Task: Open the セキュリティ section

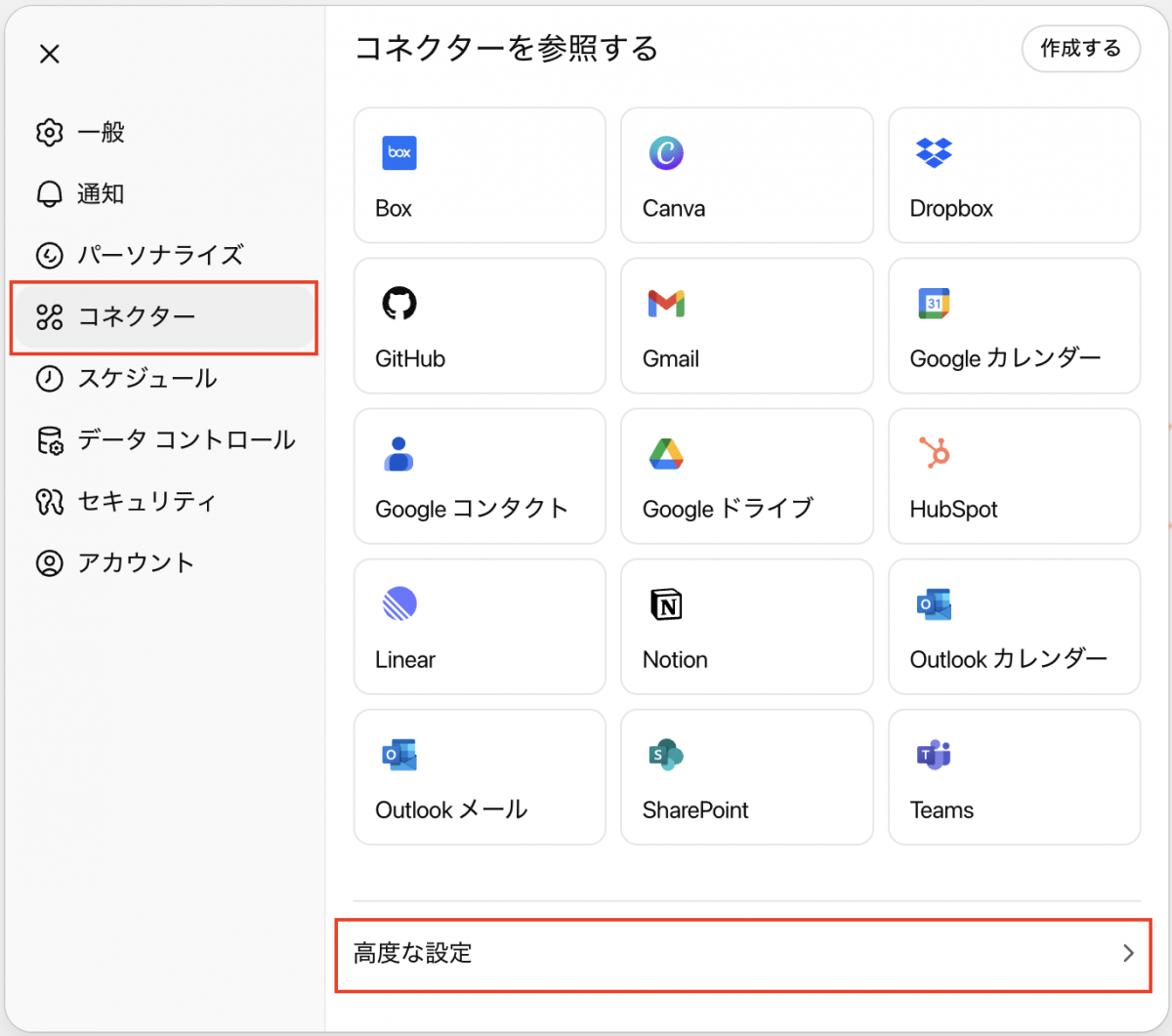Action: [x=164, y=502]
